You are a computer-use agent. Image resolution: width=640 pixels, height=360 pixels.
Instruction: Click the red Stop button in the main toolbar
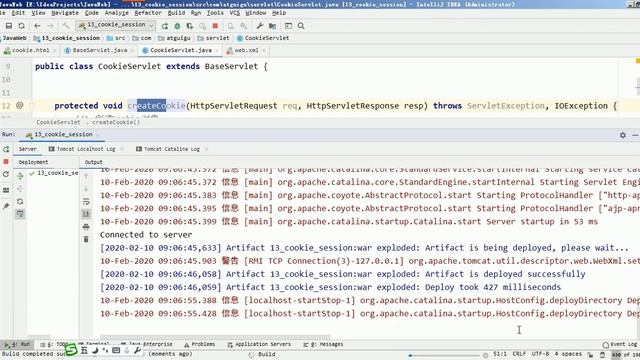click(215, 26)
